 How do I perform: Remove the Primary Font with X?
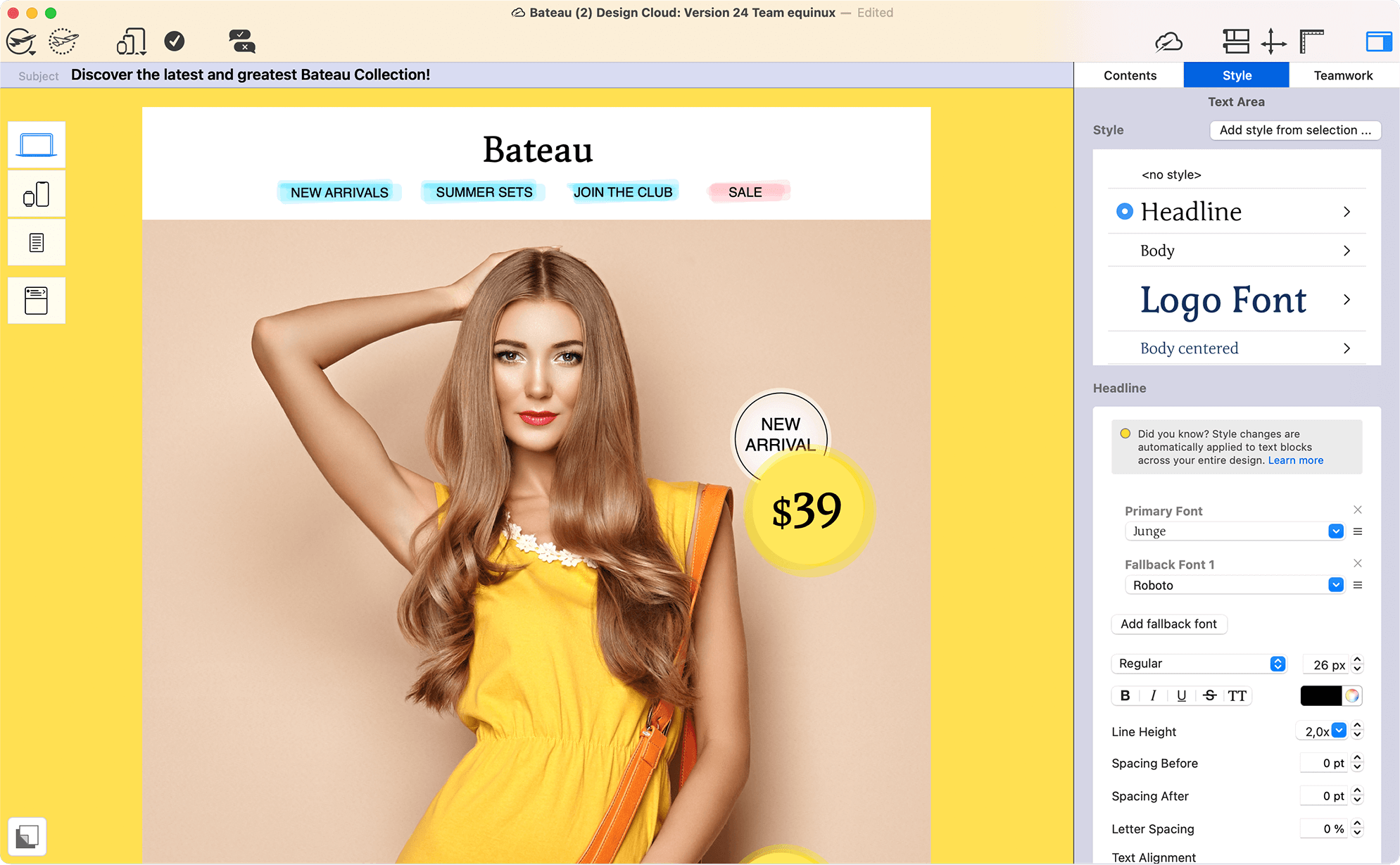pyautogui.click(x=1358, y=510)
